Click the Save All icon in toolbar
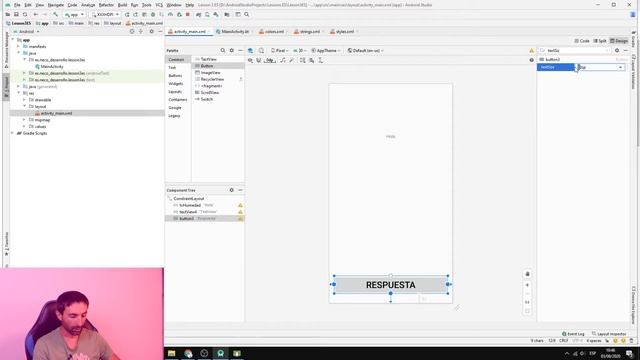Image resolution: width=640 pixels, height=360 pixels. tap(16, 14)
